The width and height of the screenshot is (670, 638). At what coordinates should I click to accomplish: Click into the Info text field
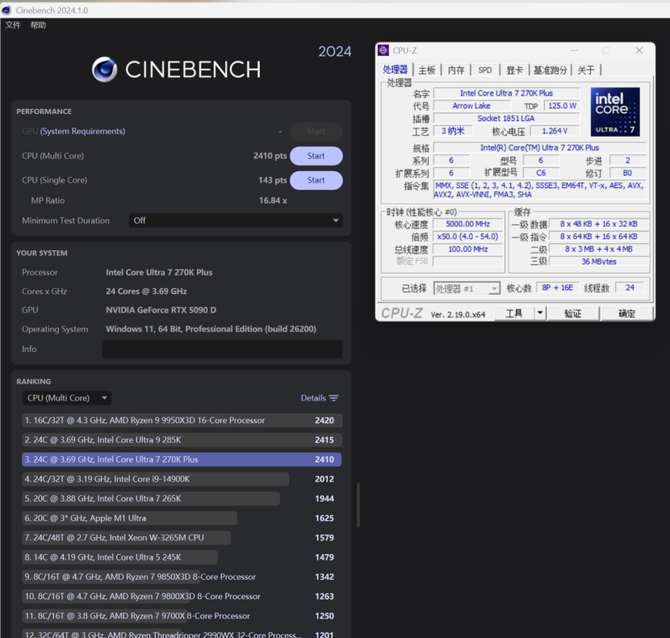coord(222,349)
